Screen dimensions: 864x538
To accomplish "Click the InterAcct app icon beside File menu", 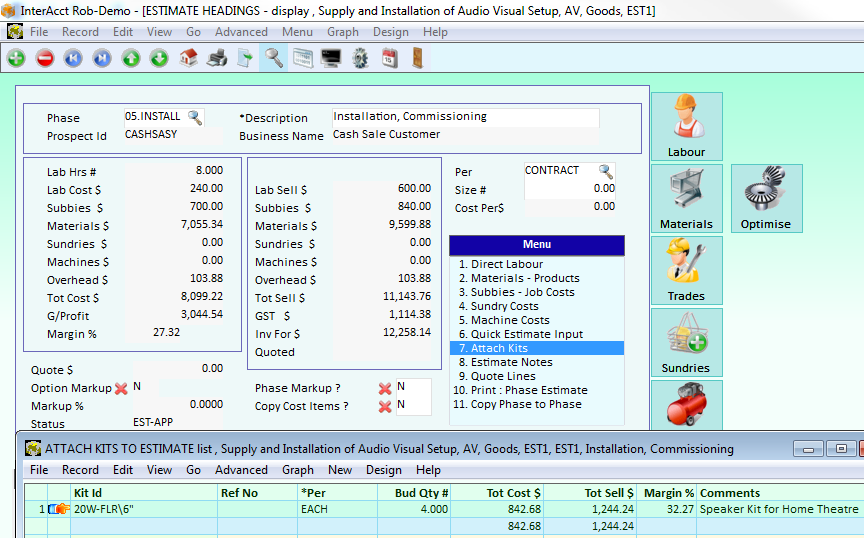I will click(15, 32).
